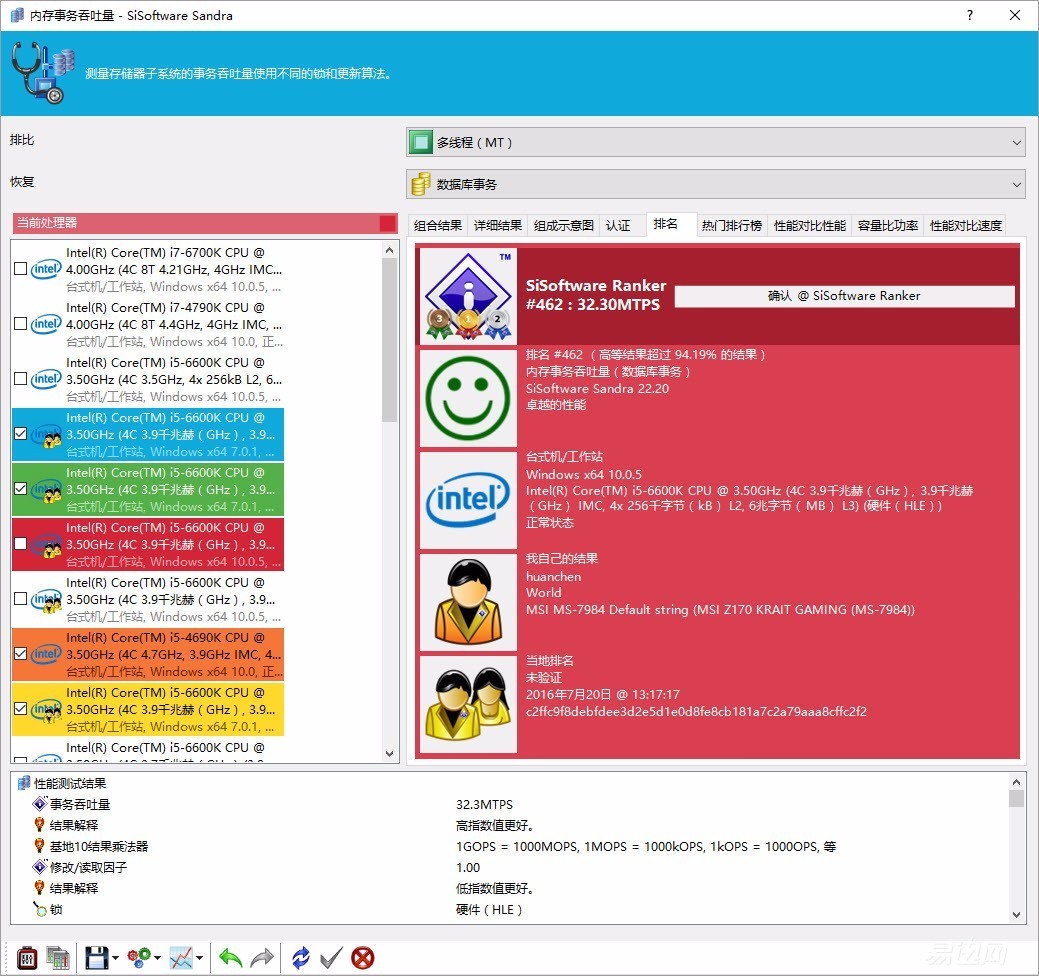The image size is (1039, 976).
Task: Switch to the 组合结果 tab
Action: (x=438, y=226)
